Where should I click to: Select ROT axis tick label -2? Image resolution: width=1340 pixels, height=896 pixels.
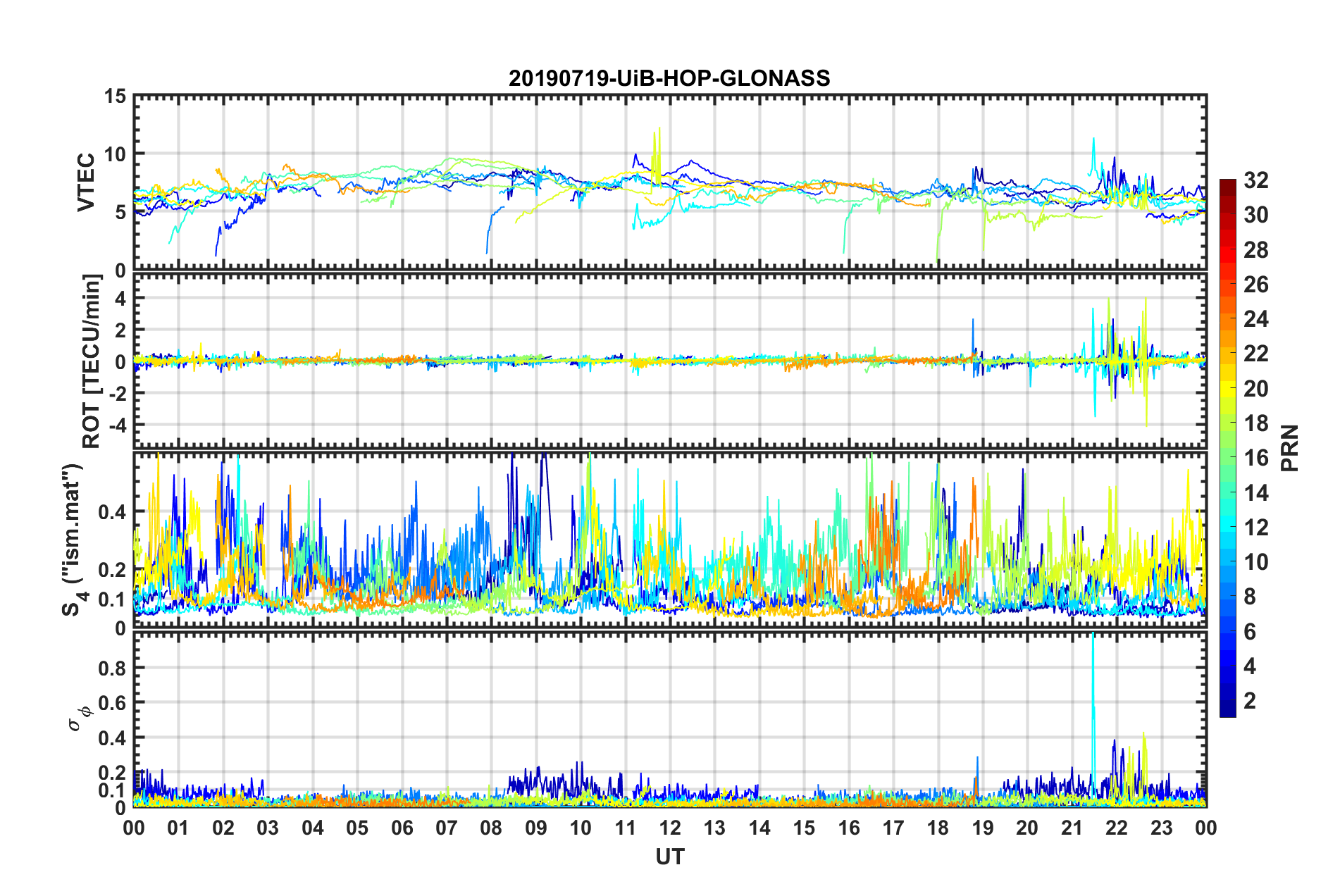coord(117,393)
